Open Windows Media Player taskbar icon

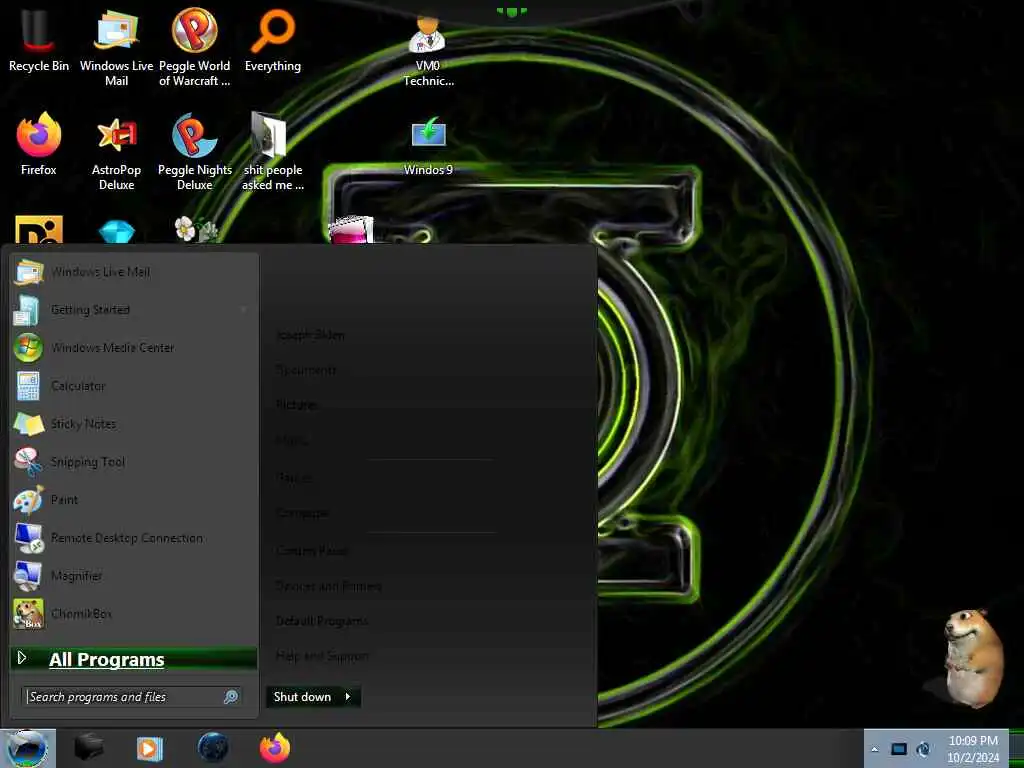pos(150,748)
